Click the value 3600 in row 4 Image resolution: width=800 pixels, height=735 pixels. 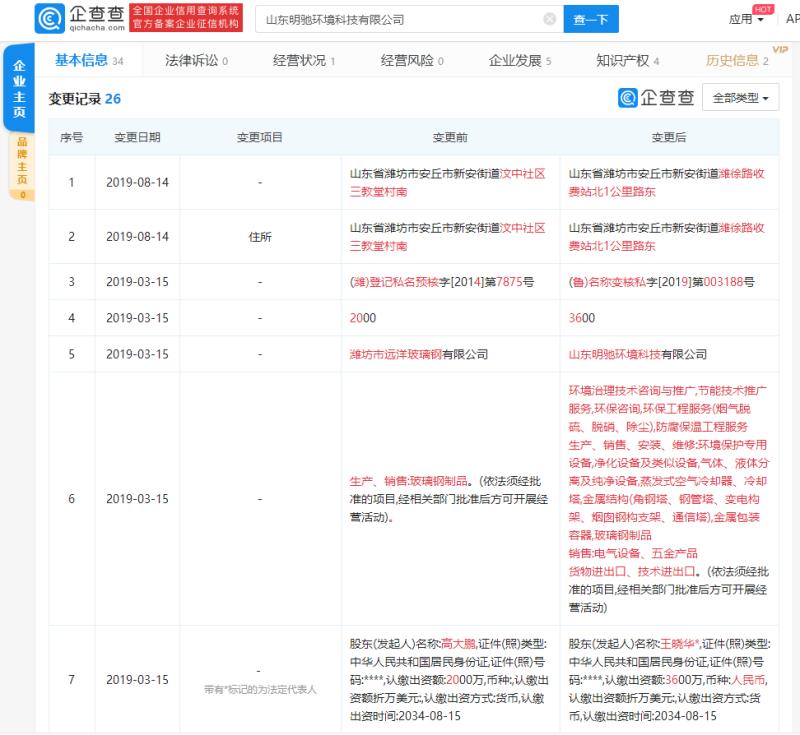tap(582, 318)
